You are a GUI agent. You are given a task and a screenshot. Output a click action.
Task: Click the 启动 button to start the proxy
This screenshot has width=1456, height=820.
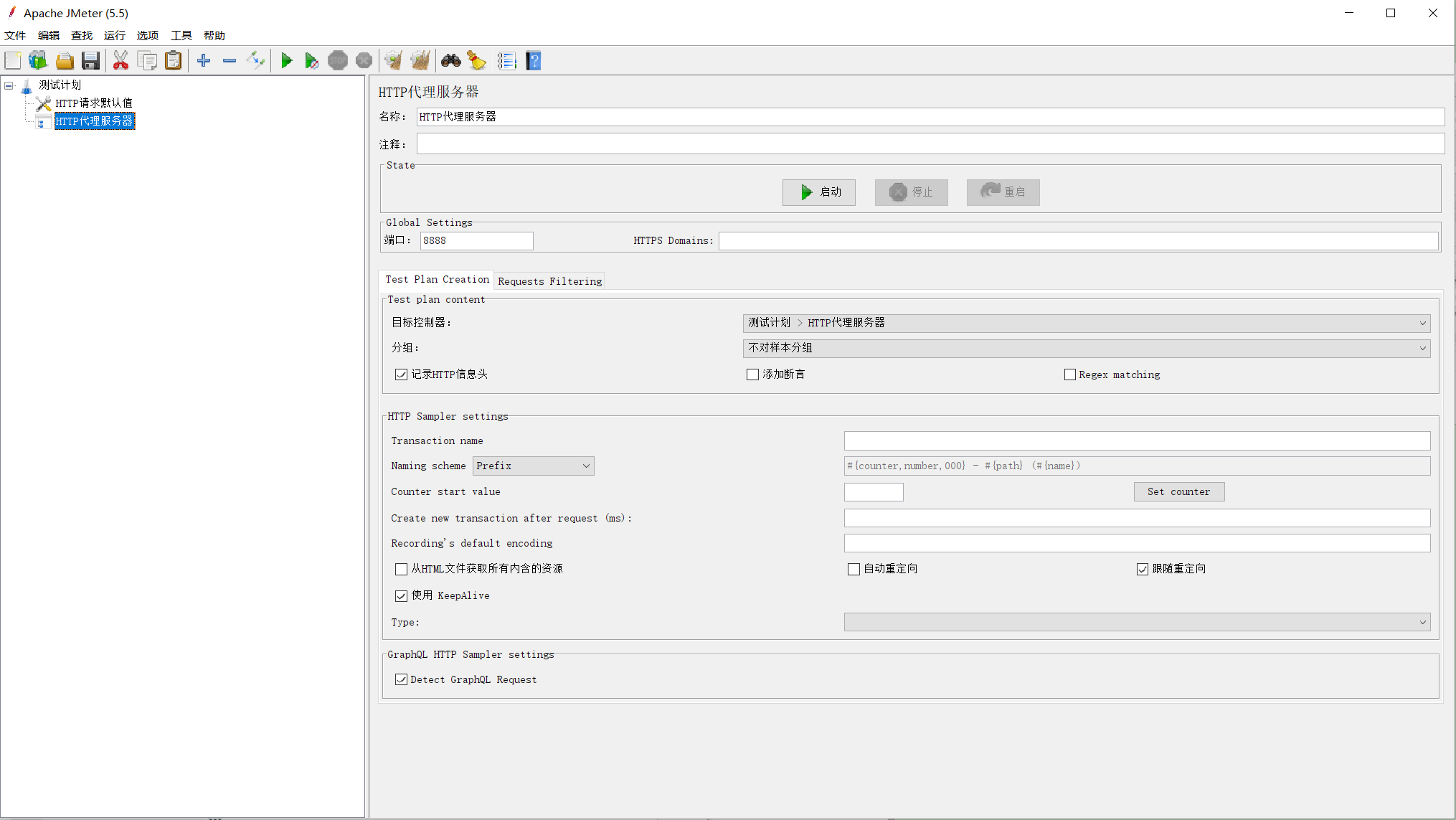pyautogui.click(x=819, y=192)
